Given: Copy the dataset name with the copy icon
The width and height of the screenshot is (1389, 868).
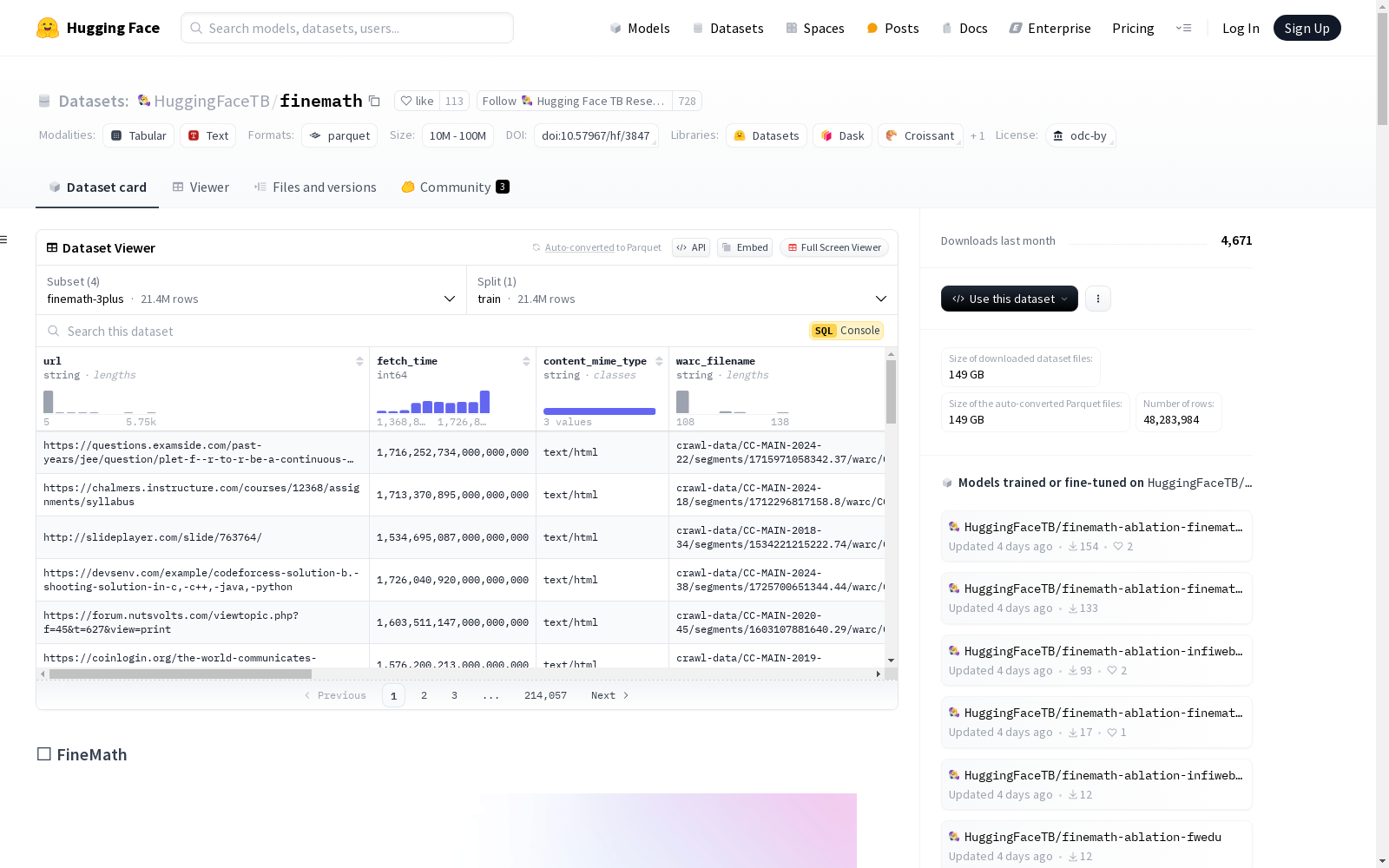Looking at the screenshot, I should click(374, 101).
